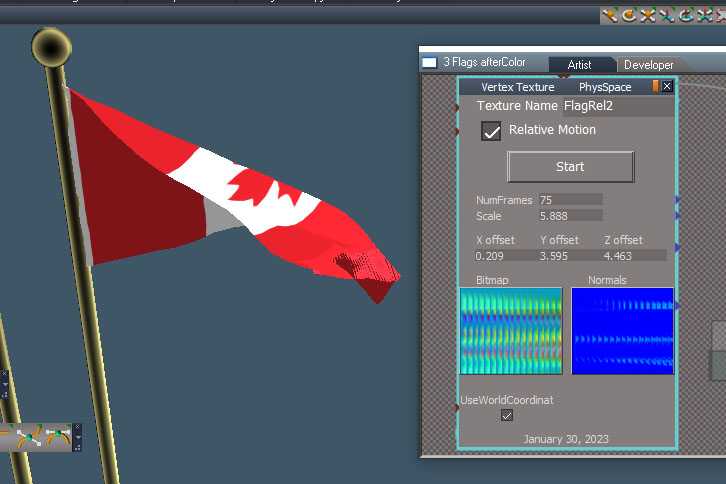Click red input connector beside UseWorldCoordinat

(457, 408)
